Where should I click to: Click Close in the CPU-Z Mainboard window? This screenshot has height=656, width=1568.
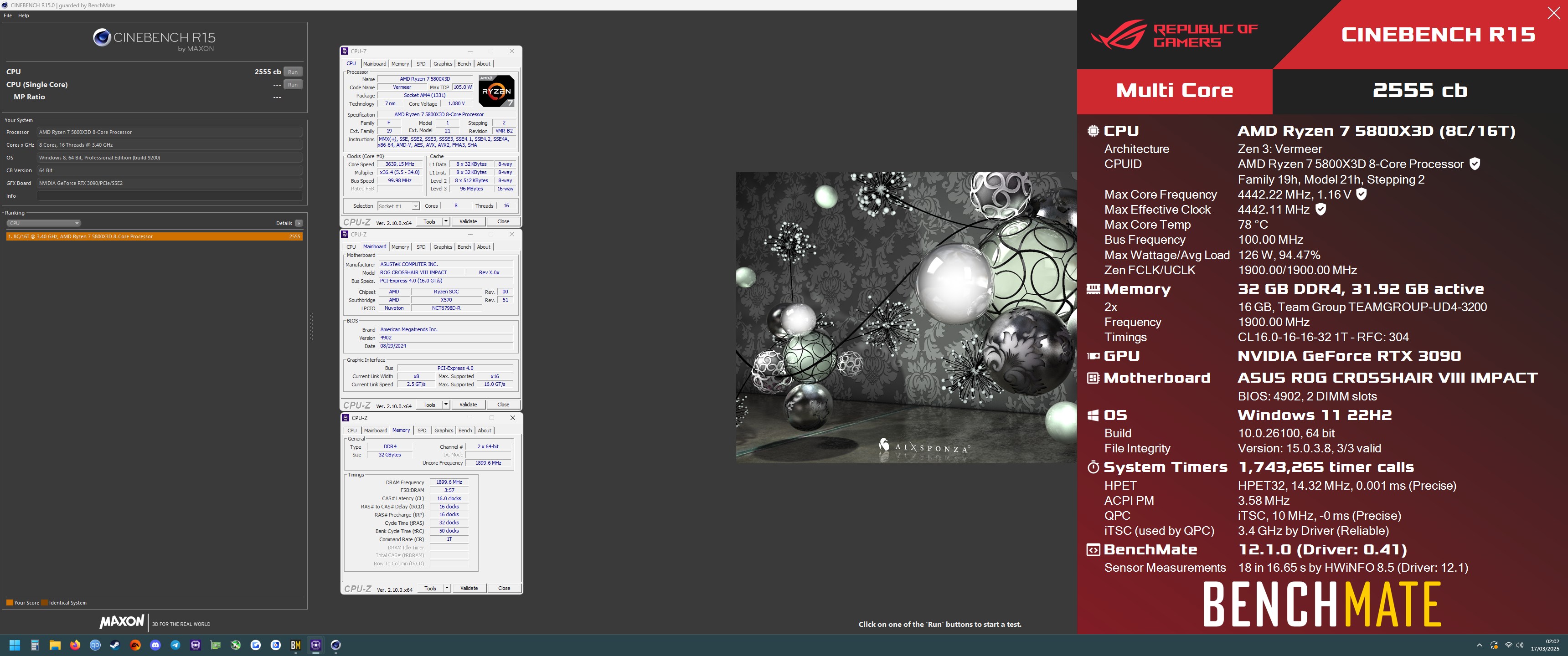pos(503,405)
